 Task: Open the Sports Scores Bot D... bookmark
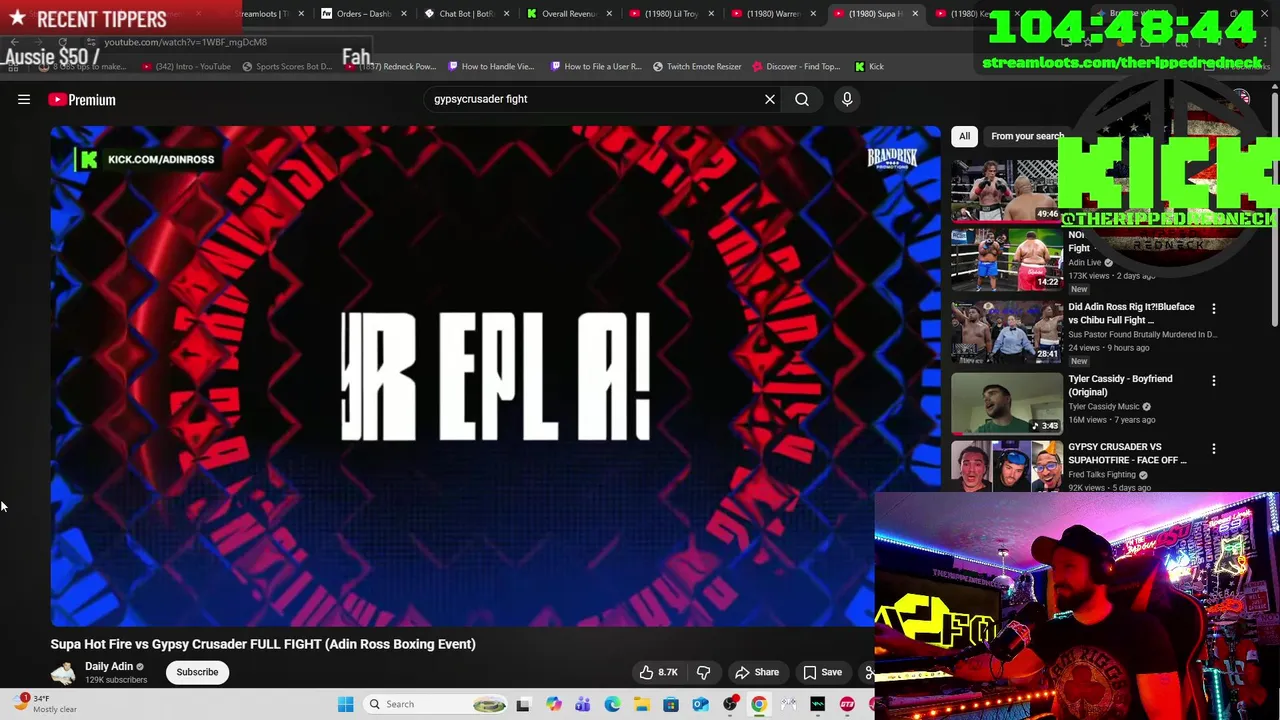point(286,67)
